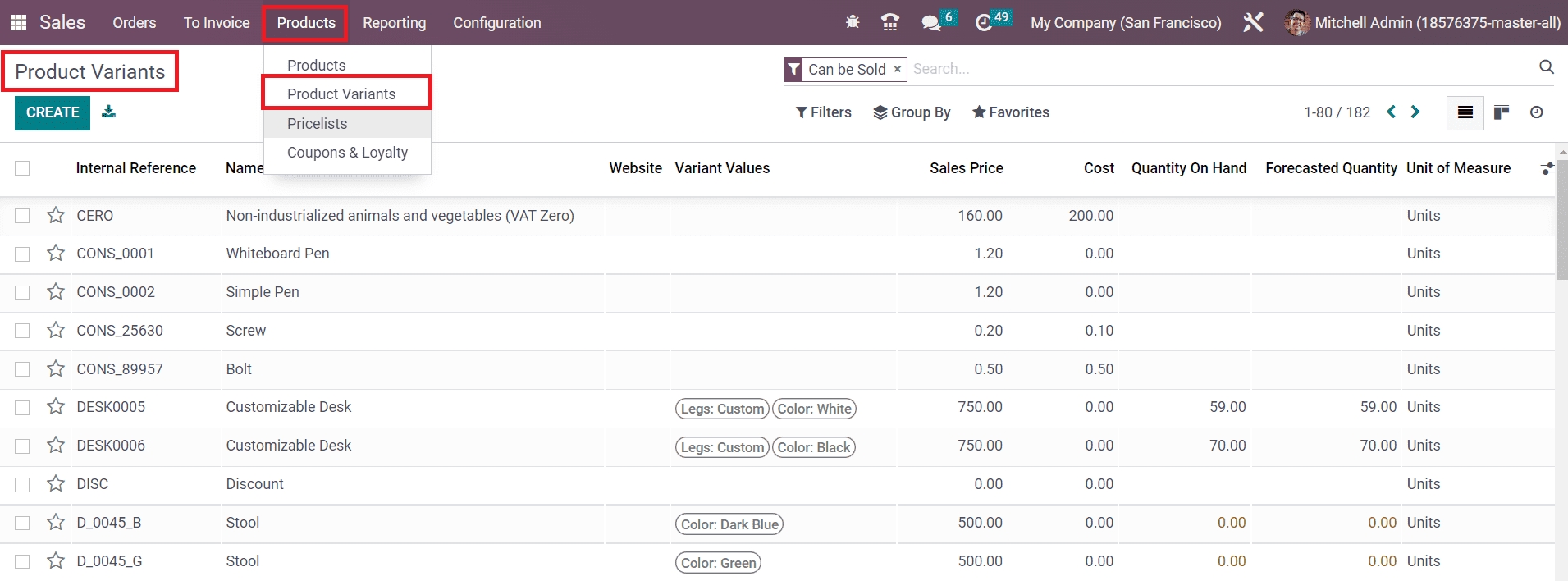Tick the checkbox for CERO row
This screenshot has height=581, width=1568.
tap(22, 216)
